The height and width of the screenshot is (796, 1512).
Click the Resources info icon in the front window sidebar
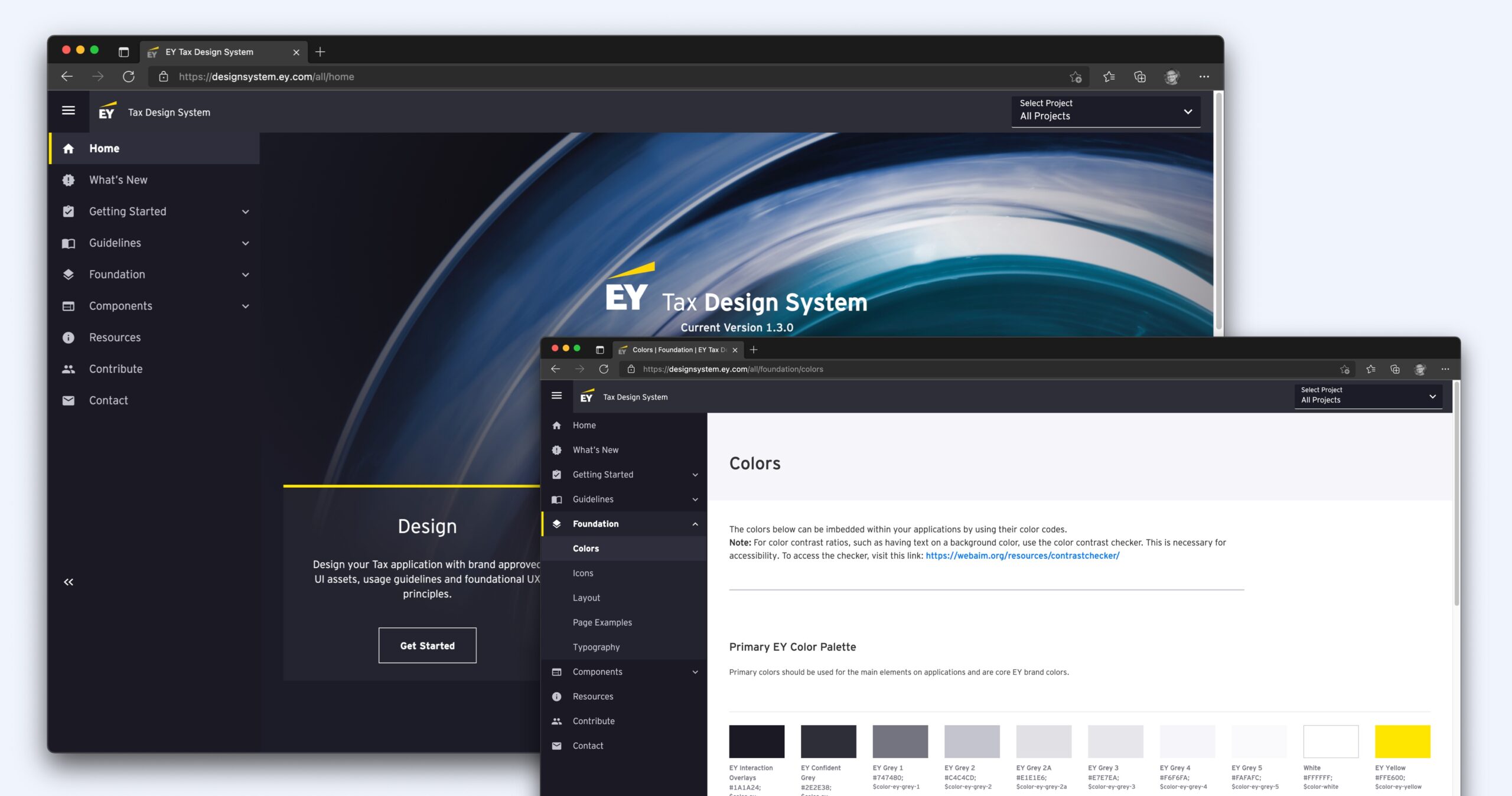pos(556,697)
